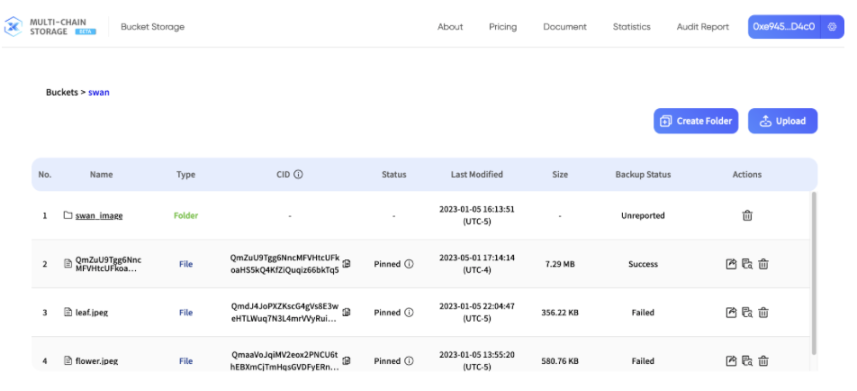Navigate back to Buckets breadcrumb
This screenshot has width=857, height=391.
(x=62, y=92)
